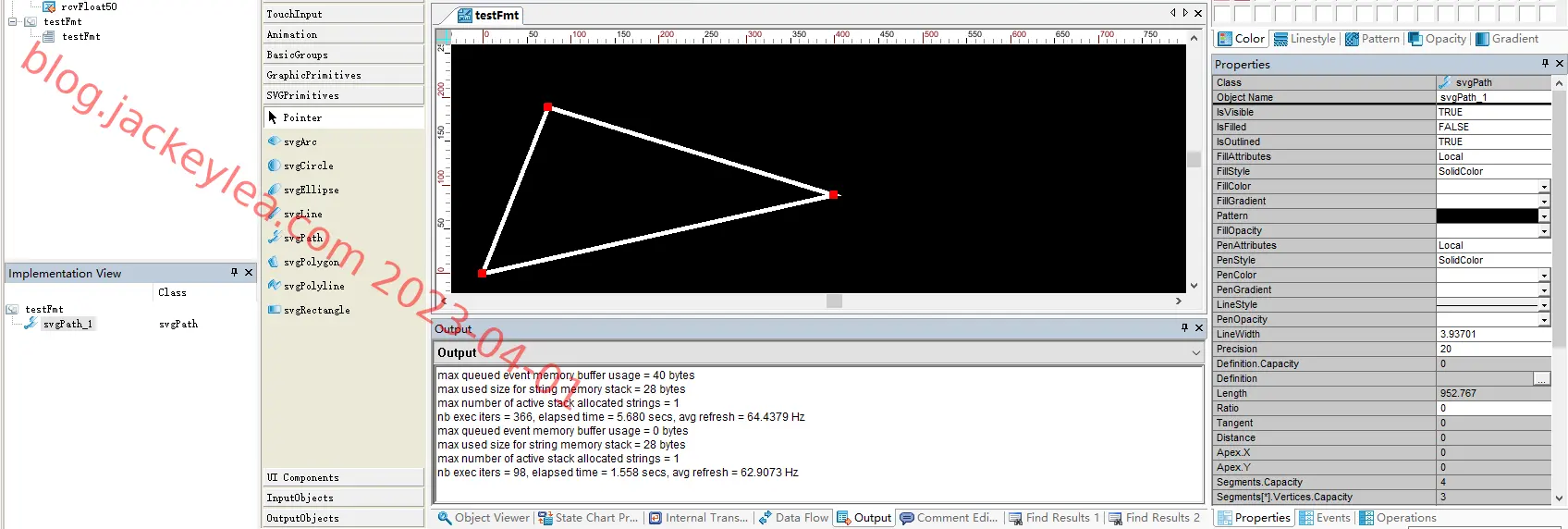Expand the GraphicPrimitives toolbox group
1568x529 pixels.
(343, 75)
